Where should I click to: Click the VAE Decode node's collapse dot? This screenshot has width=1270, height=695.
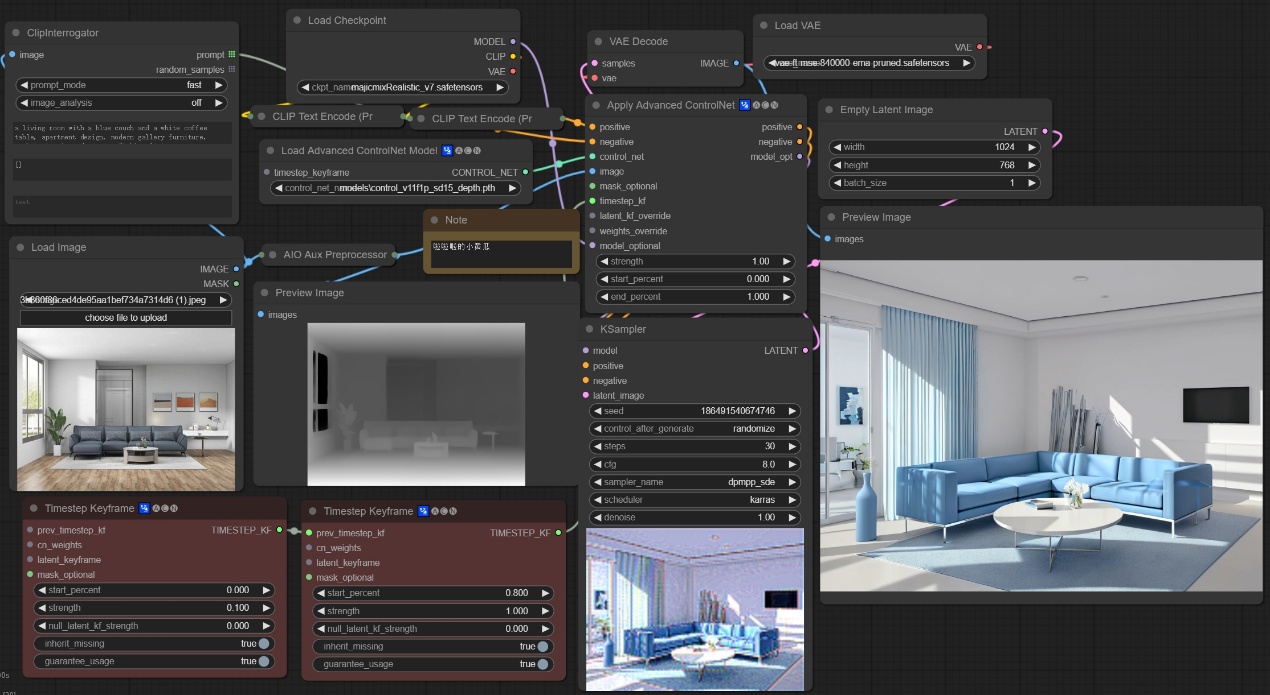click(x=597, y=42)
